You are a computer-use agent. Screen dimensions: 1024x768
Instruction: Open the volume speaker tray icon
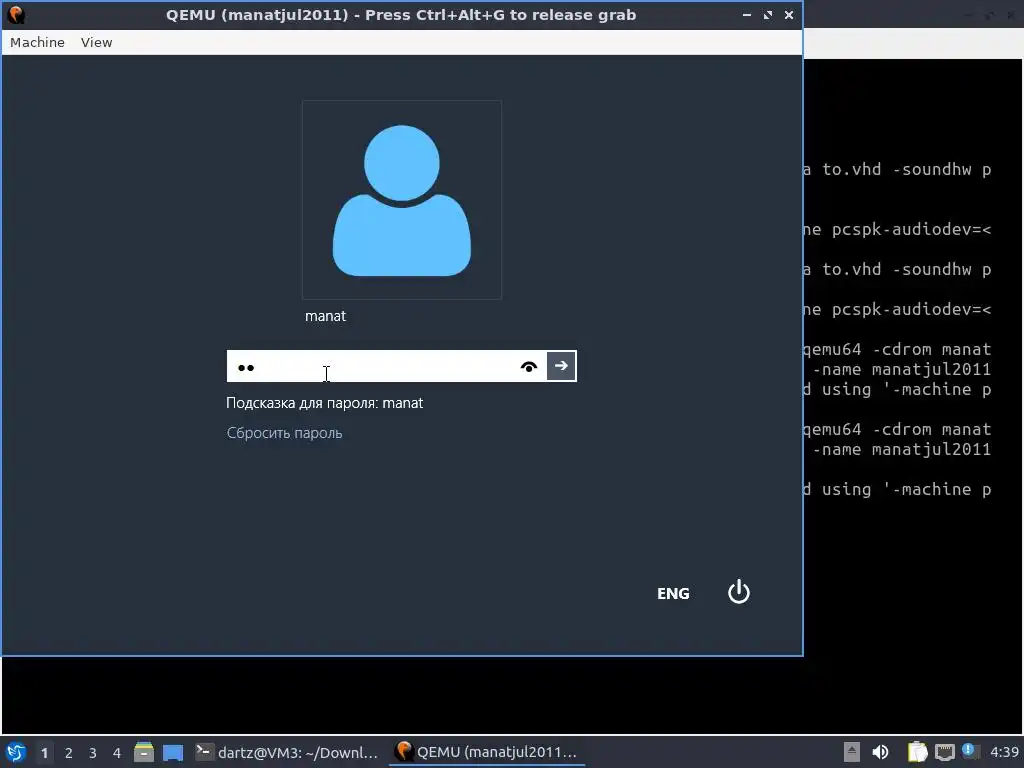[x=880, y=752]
